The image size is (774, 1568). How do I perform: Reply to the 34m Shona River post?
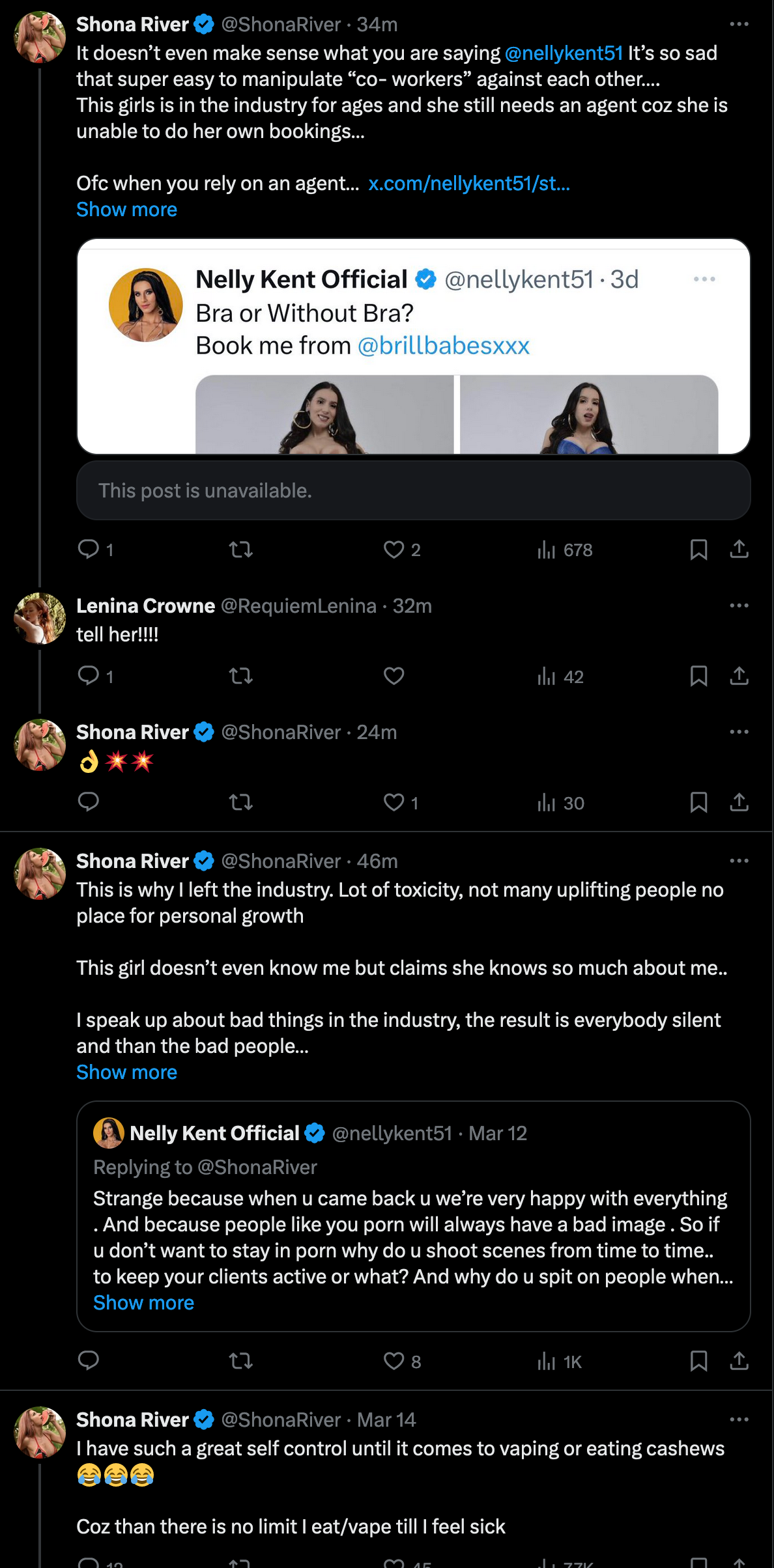pyautogui.click(x=89, y=550)
